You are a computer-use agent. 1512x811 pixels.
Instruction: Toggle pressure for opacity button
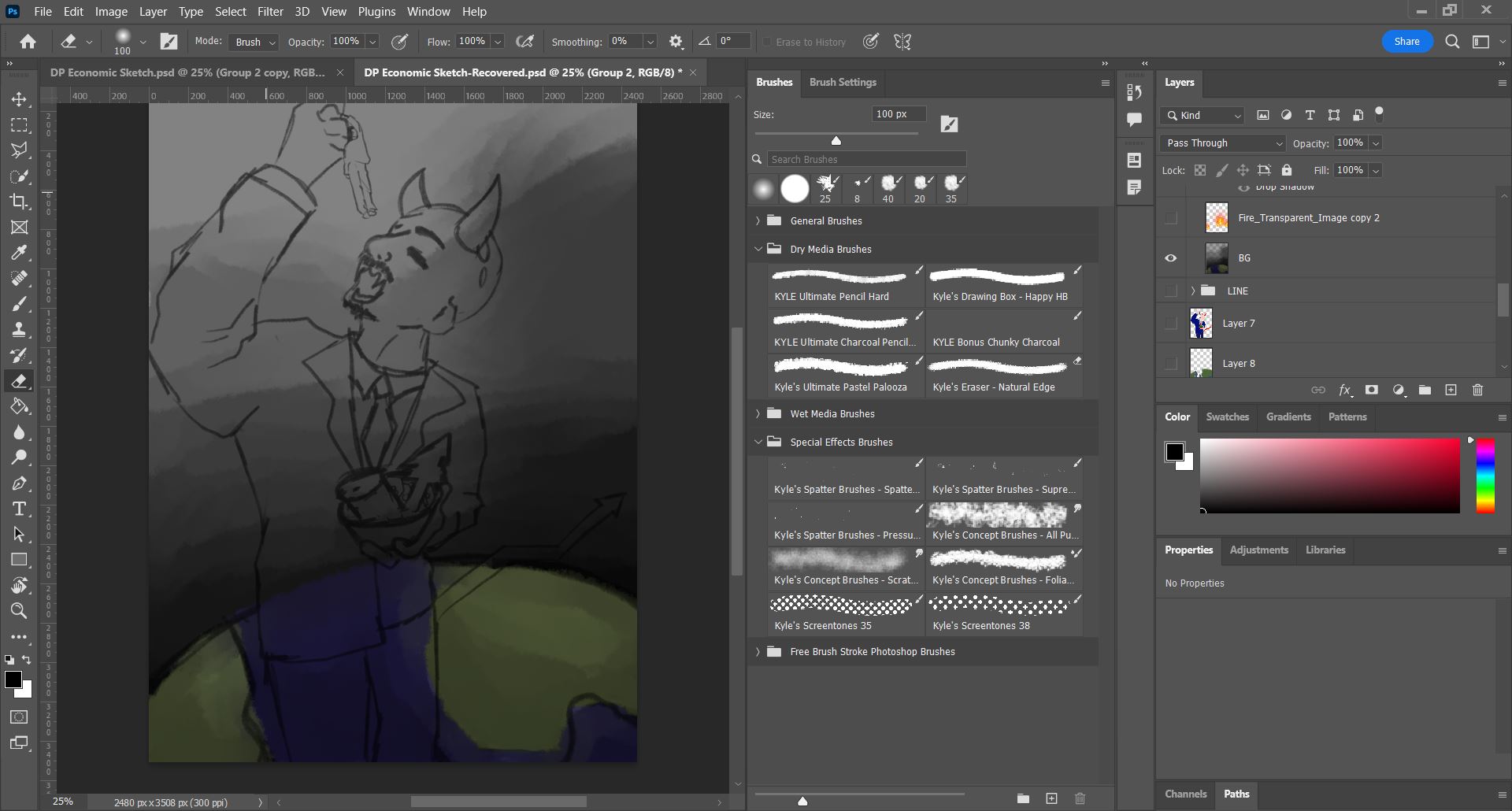point(400,42)
